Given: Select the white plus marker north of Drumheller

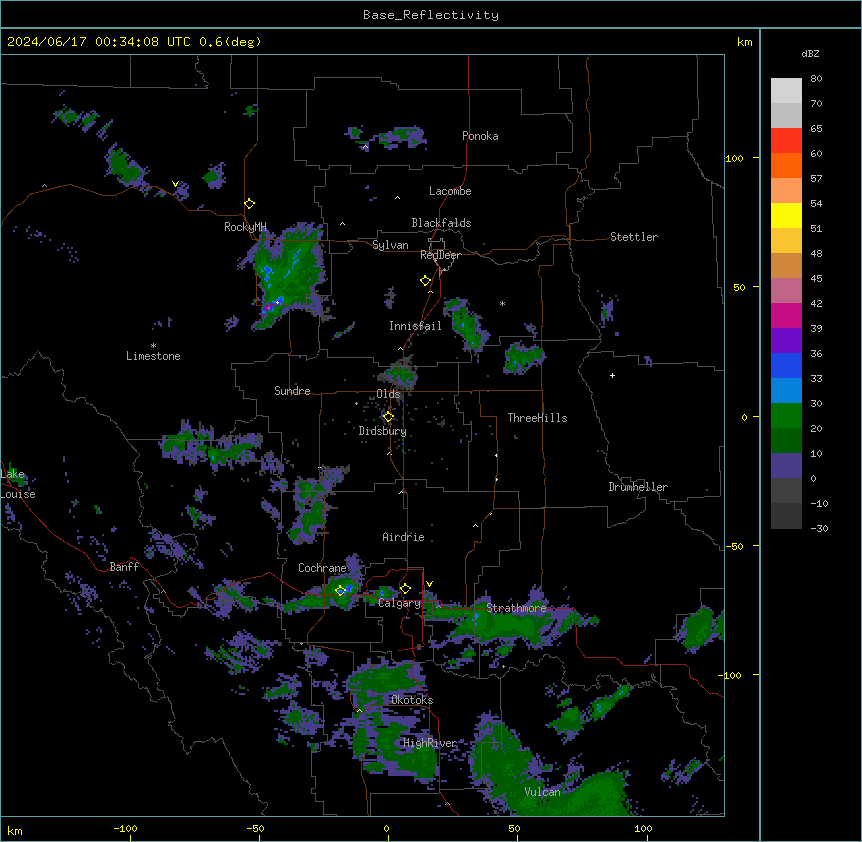Looking at the screenshot, I should (612, 375).
